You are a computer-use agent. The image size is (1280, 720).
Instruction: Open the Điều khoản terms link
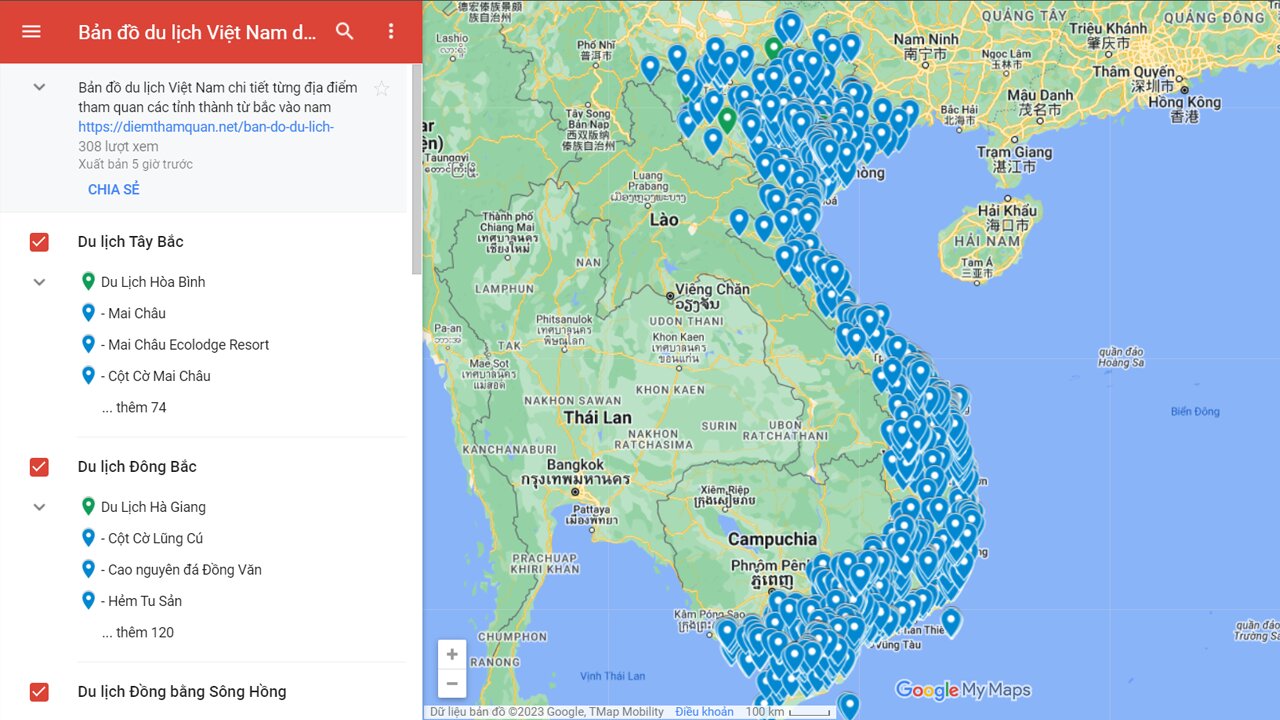704,712
